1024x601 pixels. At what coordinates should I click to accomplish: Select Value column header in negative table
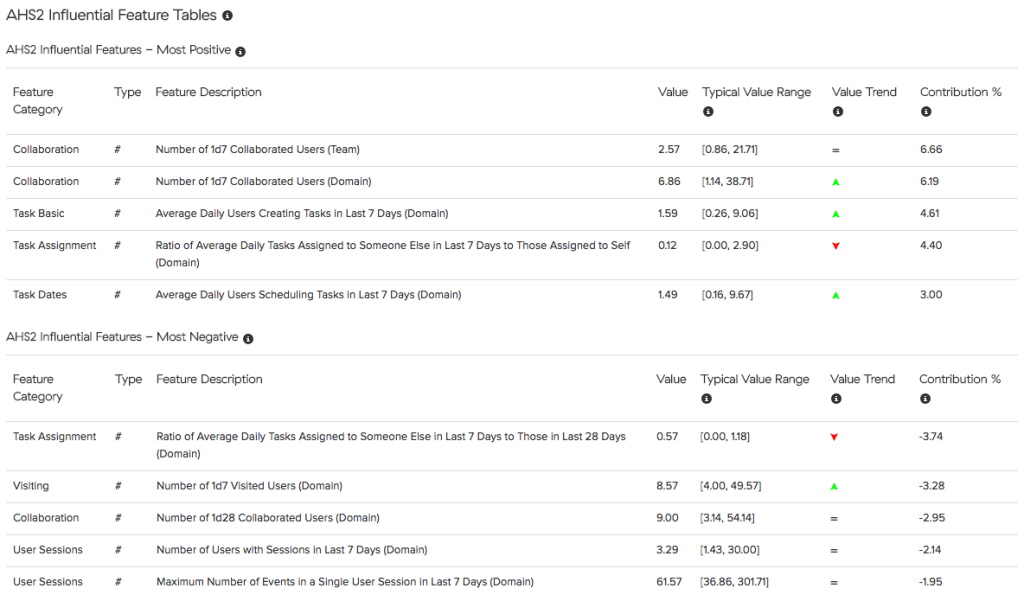coord(671,379)
